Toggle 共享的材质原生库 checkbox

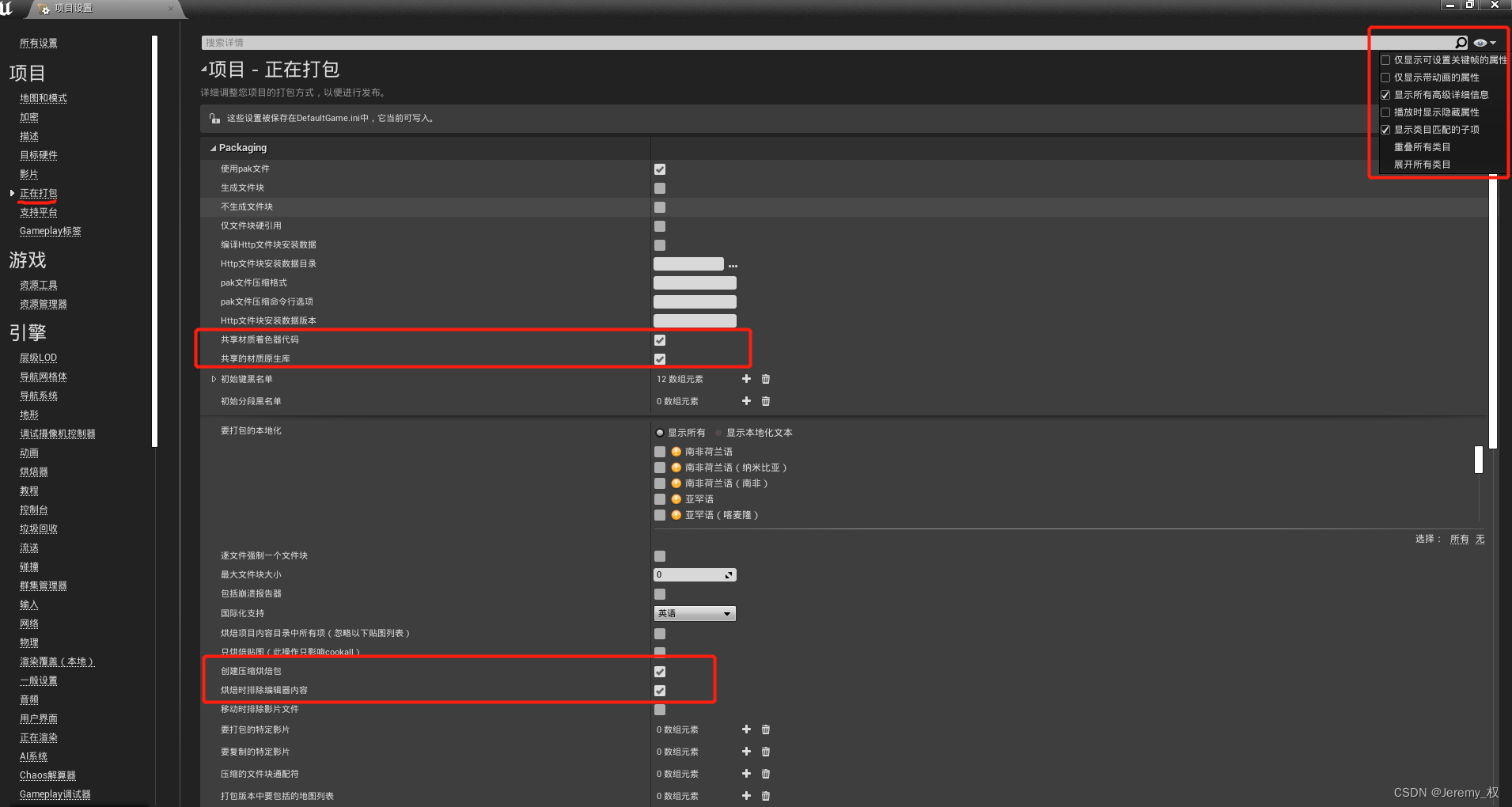click(x=660, y=359)
